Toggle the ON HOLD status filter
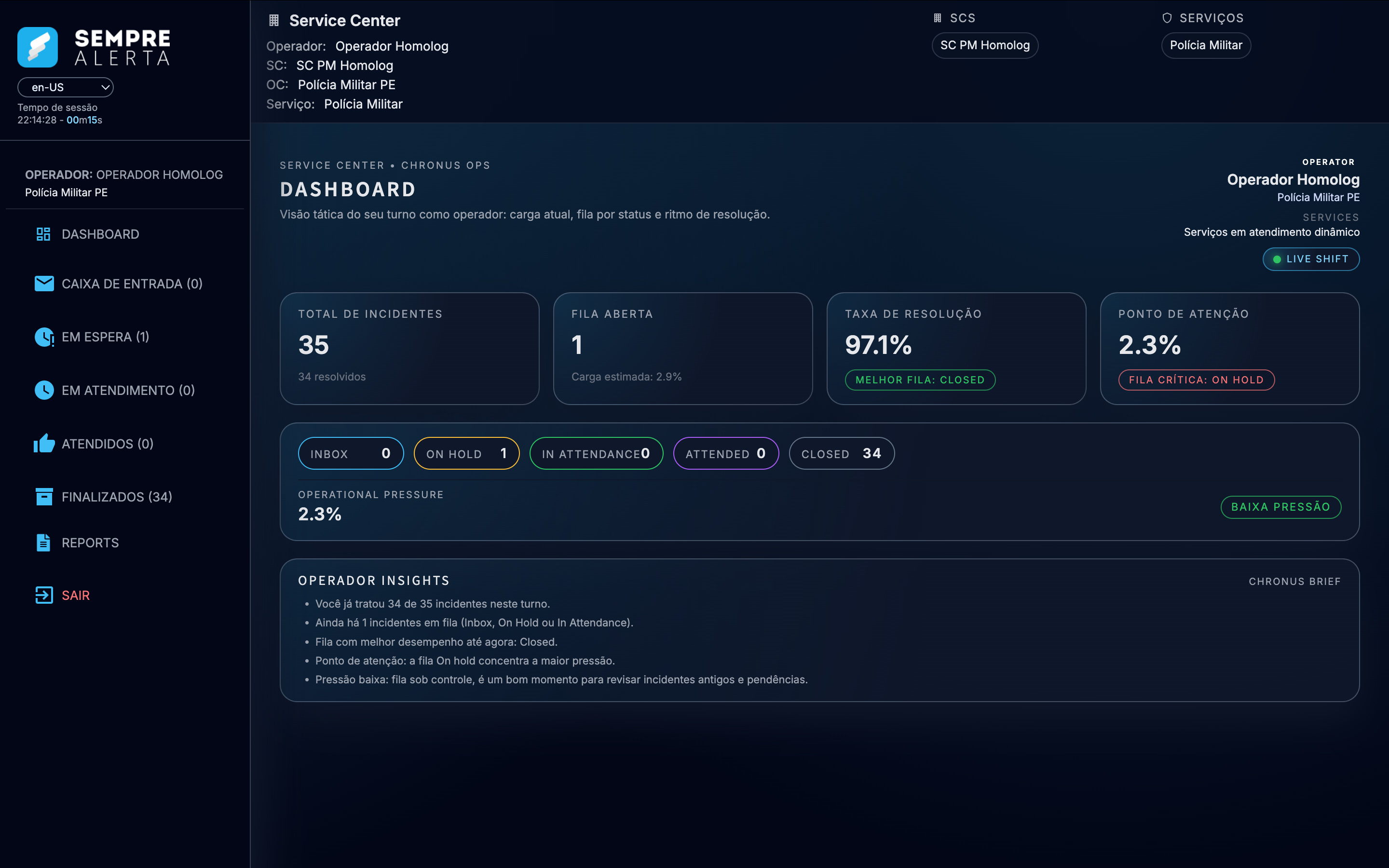Screen dimensions: 1389x868 tap(466, 453)
